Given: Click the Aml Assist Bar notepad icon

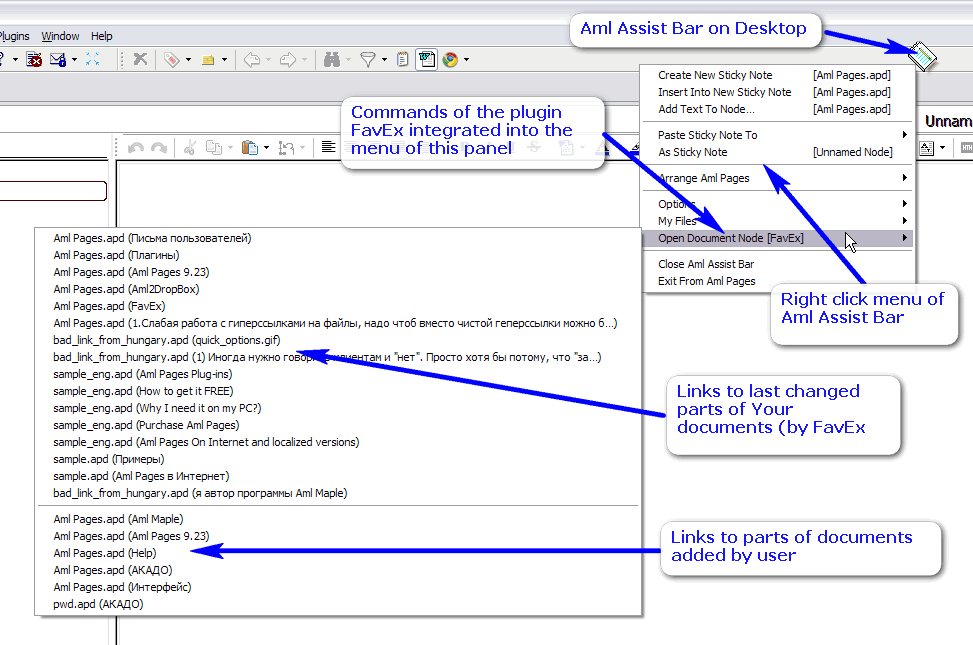Looking at the screenshot, I should point(923,56).
